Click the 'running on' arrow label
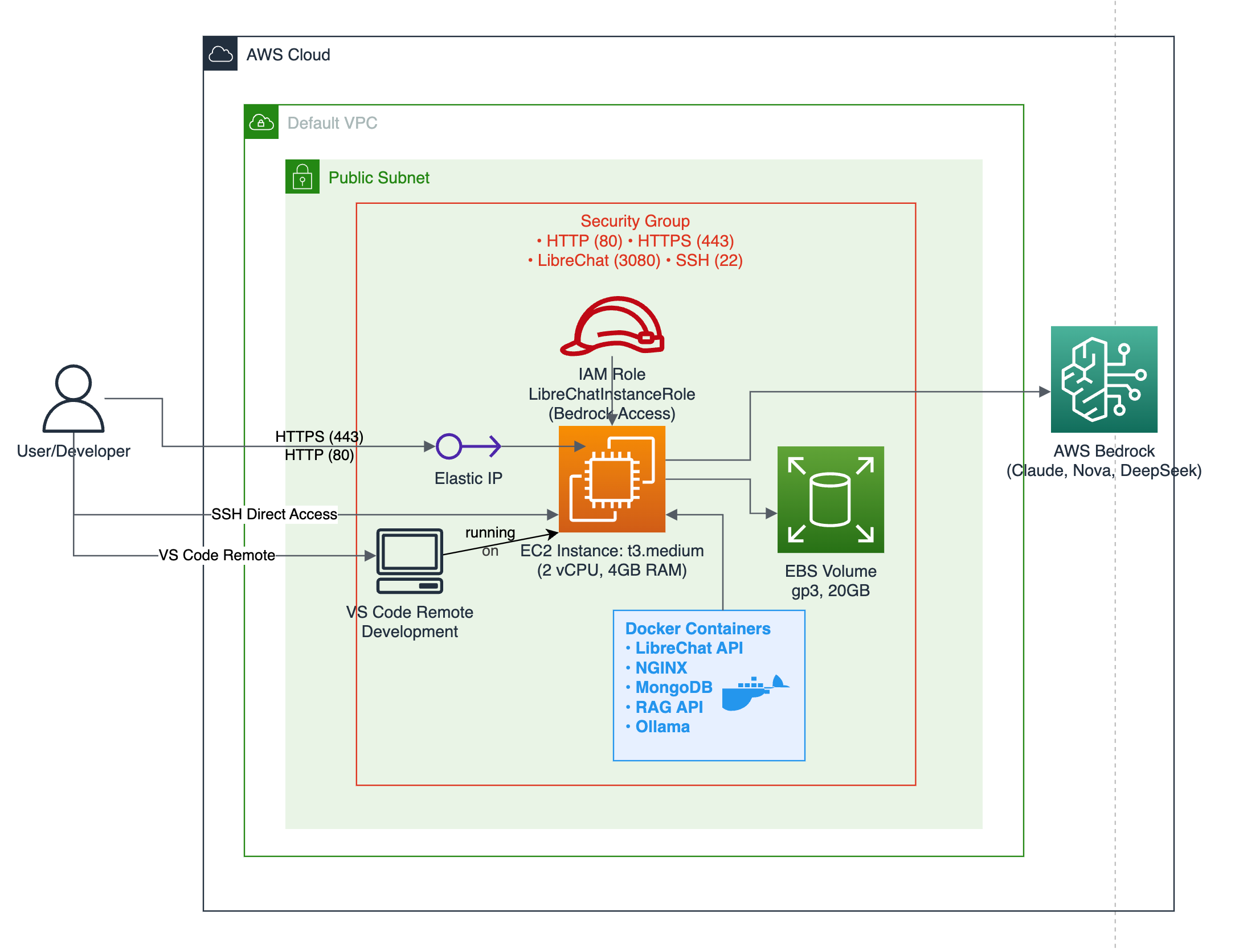1235x952 pixels. [490, 541]
